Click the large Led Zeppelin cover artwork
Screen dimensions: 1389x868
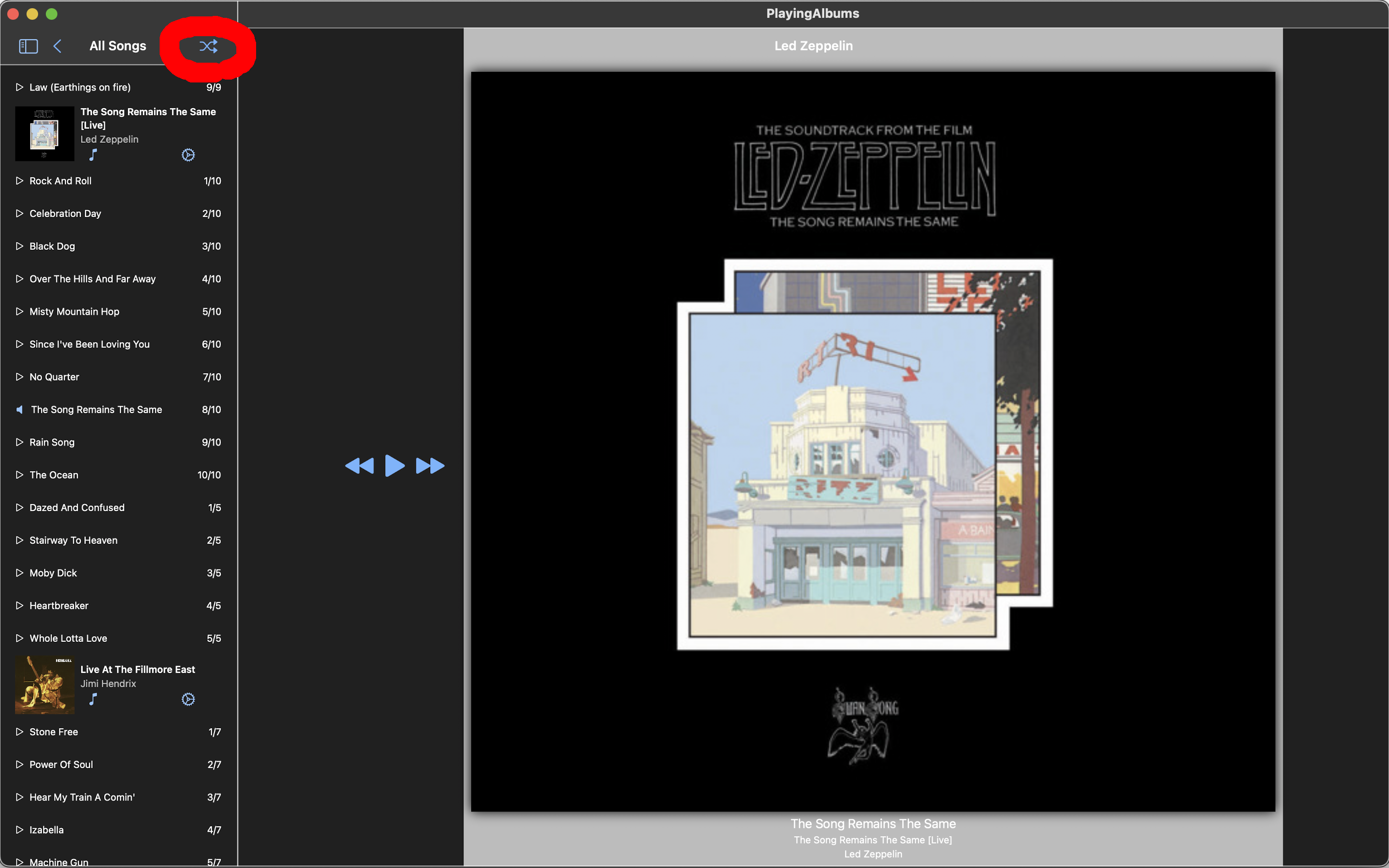(872, 441)
